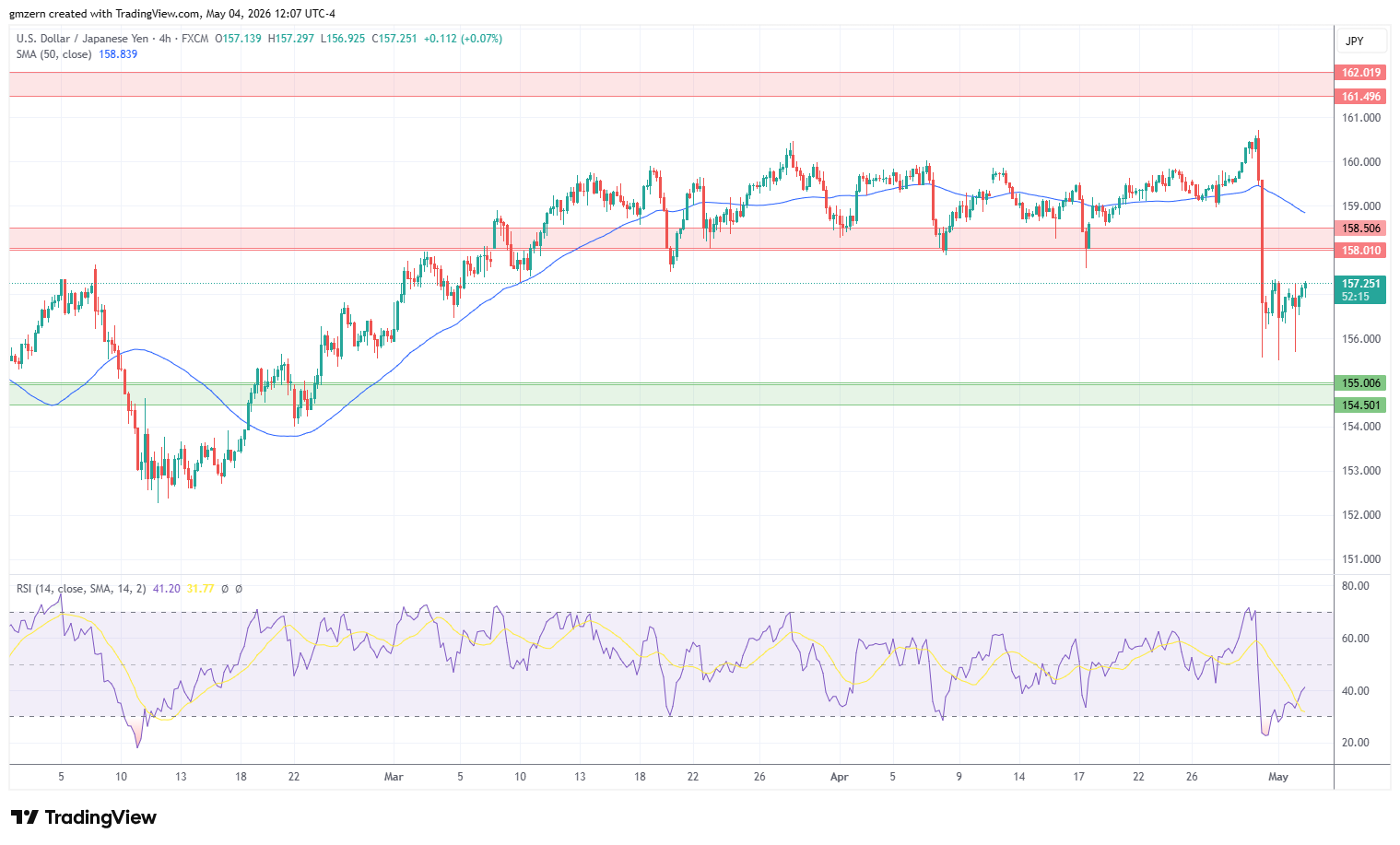Select the 162.019 resistance price label
1400x845 pixels.
(x=1360, y=73)
